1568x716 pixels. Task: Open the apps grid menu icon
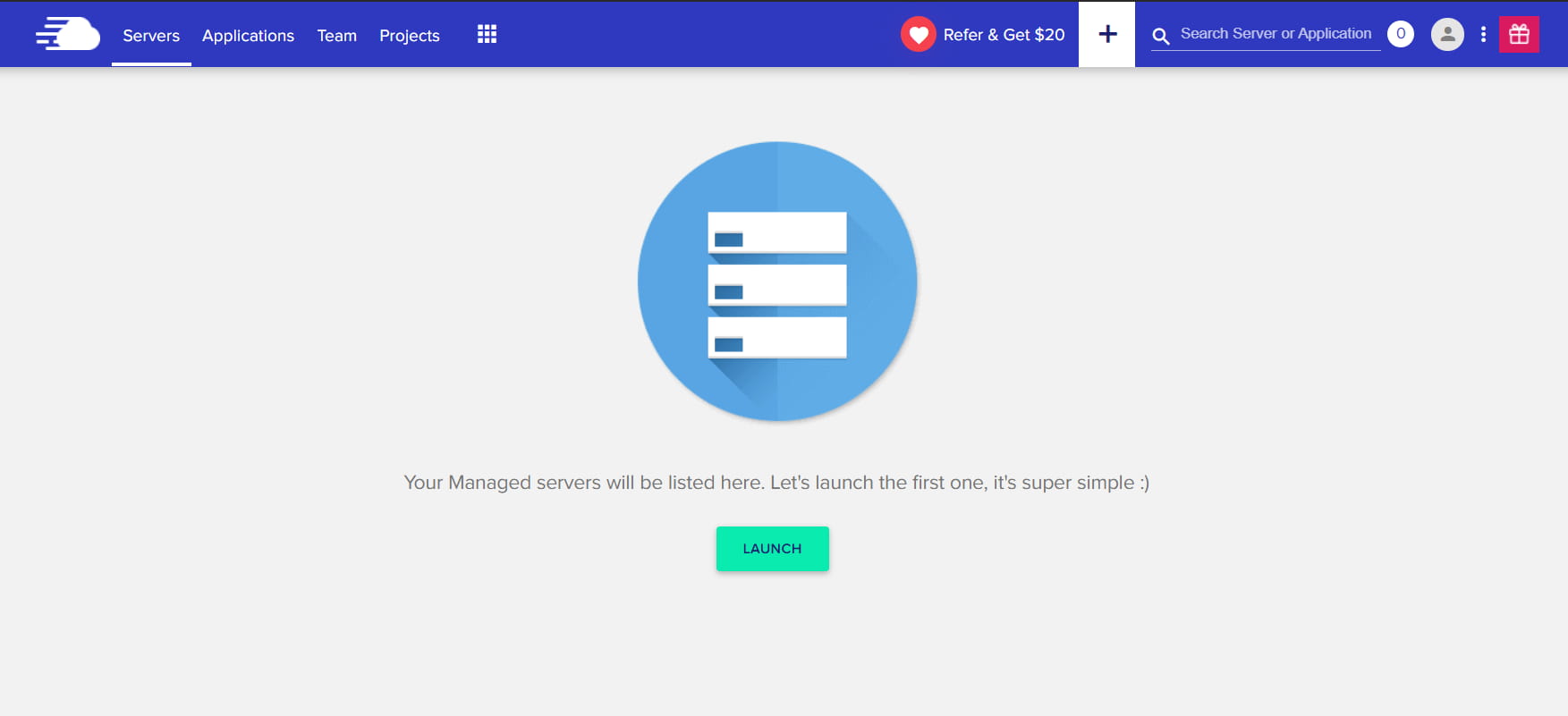point(487,34)
